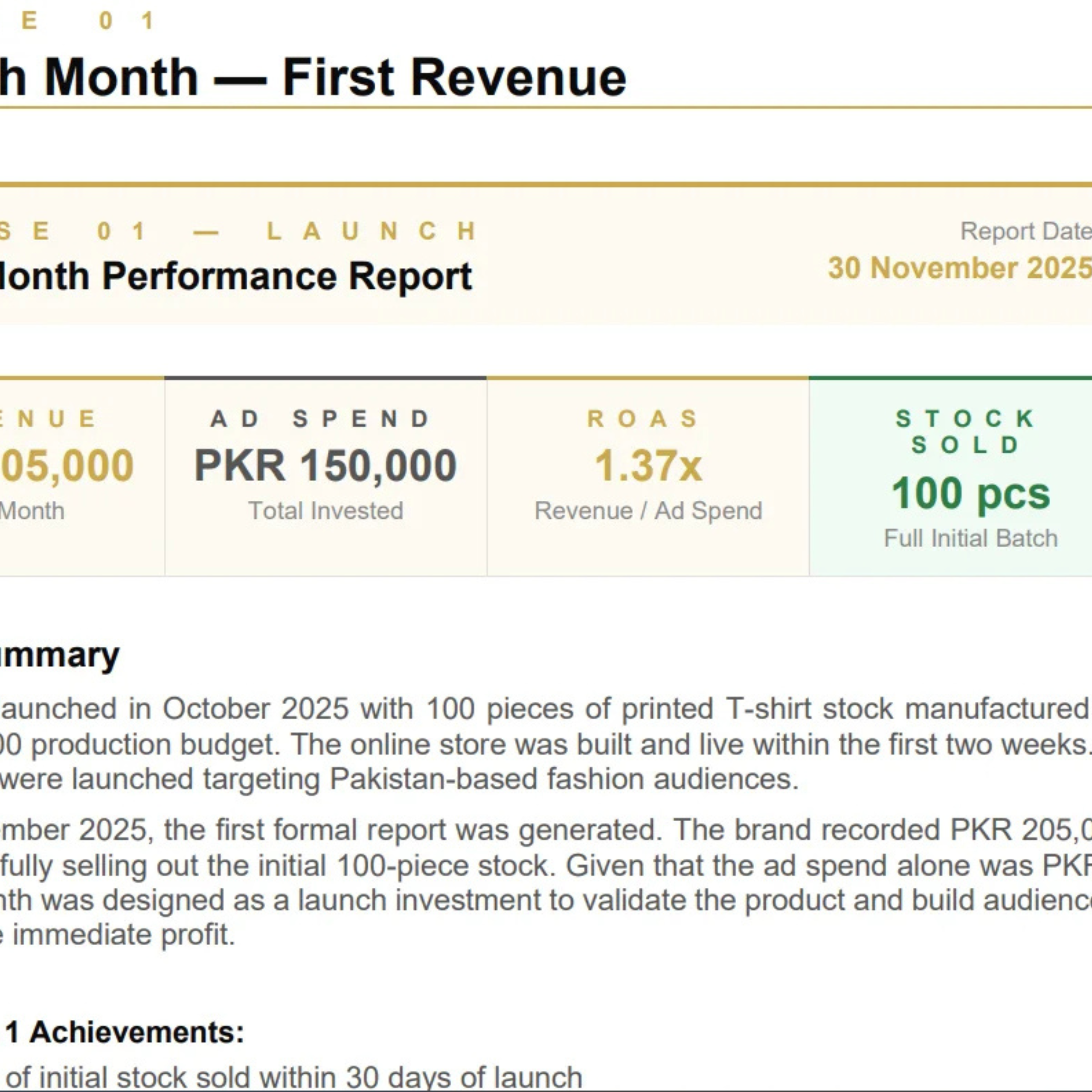This screenshot has width=1092, height=1092.
Task: Select the "Revenue / Ad Spend" caption
Action: tap(648, 511)
